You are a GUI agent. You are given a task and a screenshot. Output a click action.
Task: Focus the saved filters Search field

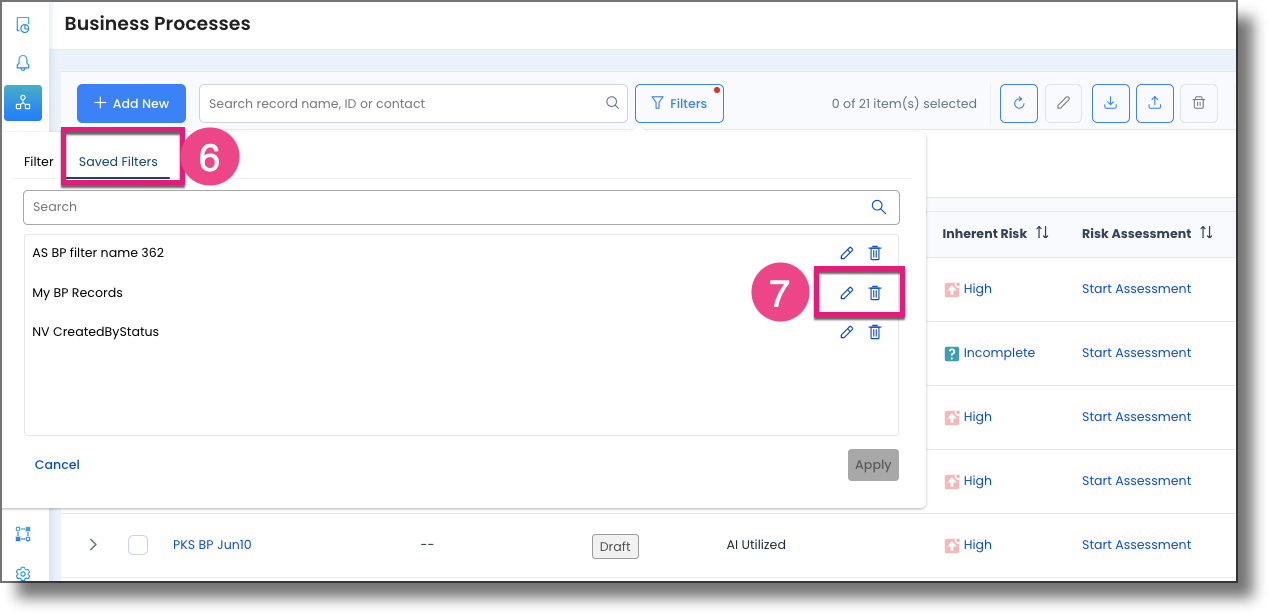point(461,207)
